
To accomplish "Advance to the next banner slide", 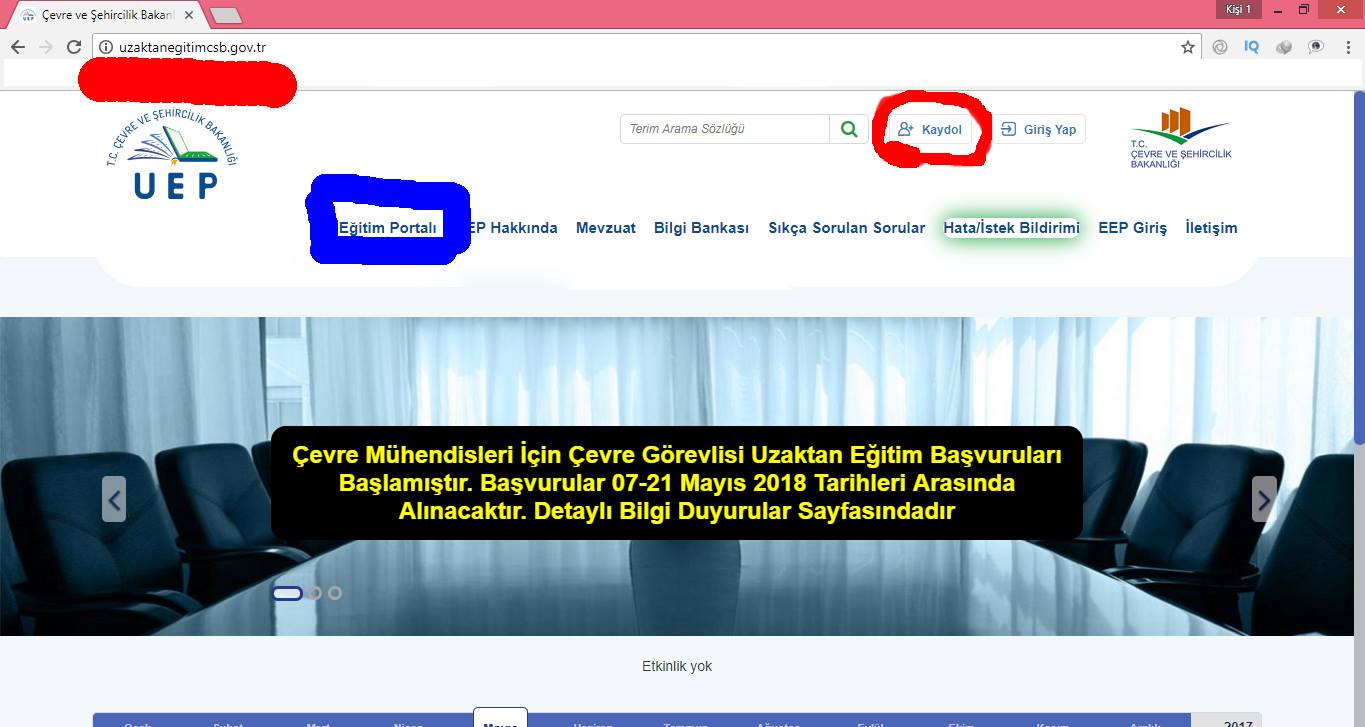I will click(x=1264, y=499).
